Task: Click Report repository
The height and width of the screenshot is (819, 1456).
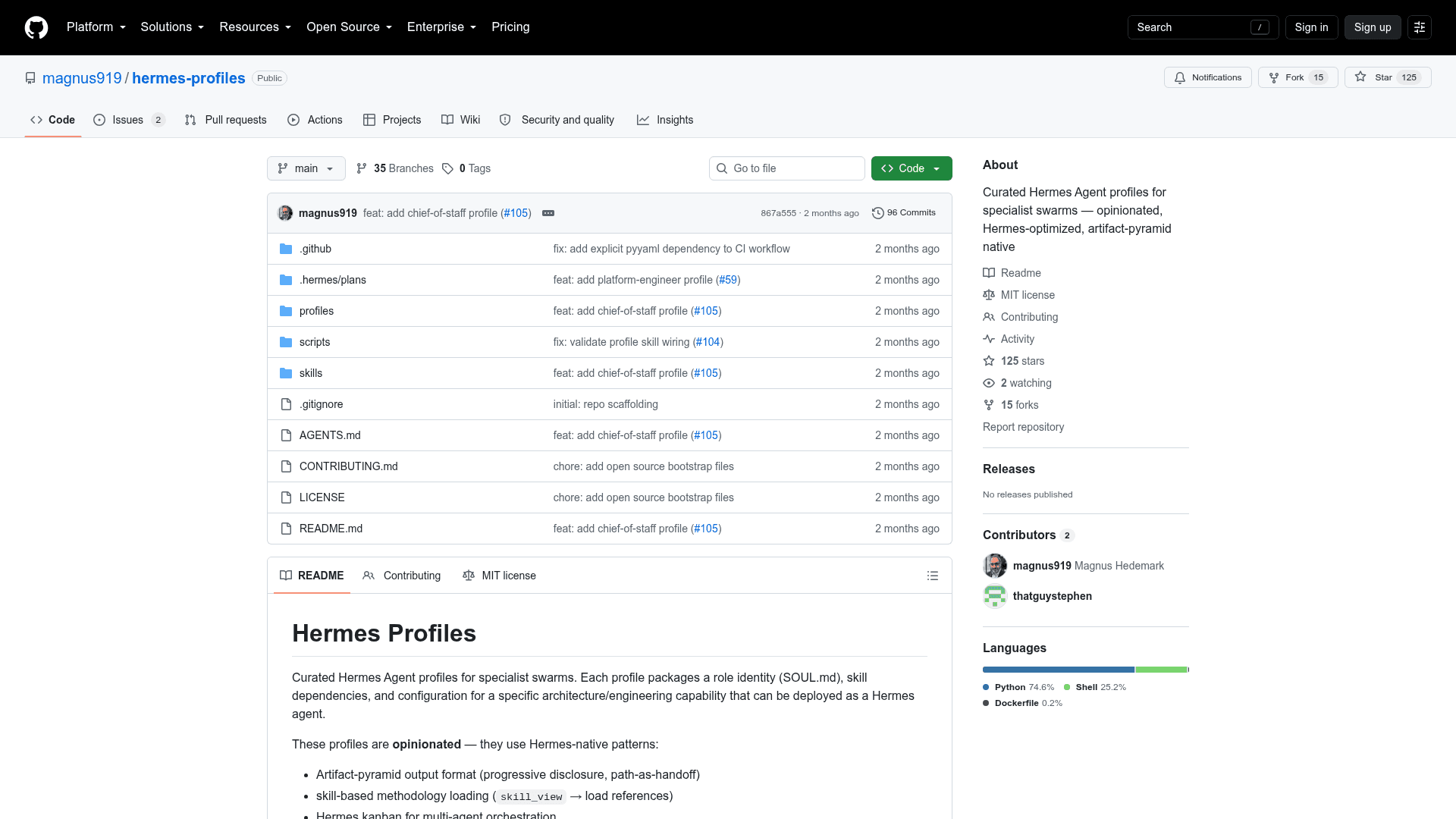Action: pos(1023,427)
